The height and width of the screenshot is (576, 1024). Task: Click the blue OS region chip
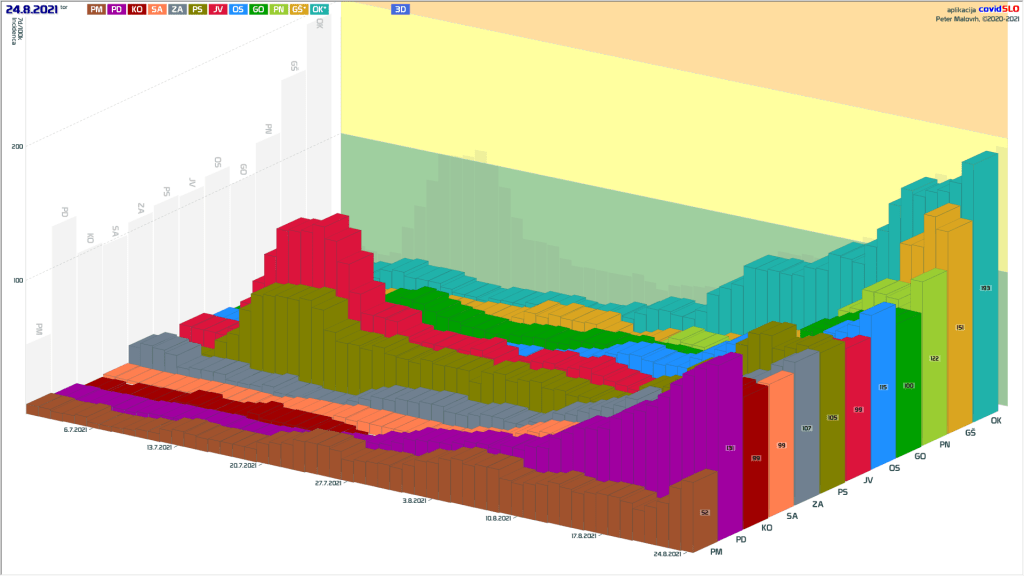(x=238, y=8)
